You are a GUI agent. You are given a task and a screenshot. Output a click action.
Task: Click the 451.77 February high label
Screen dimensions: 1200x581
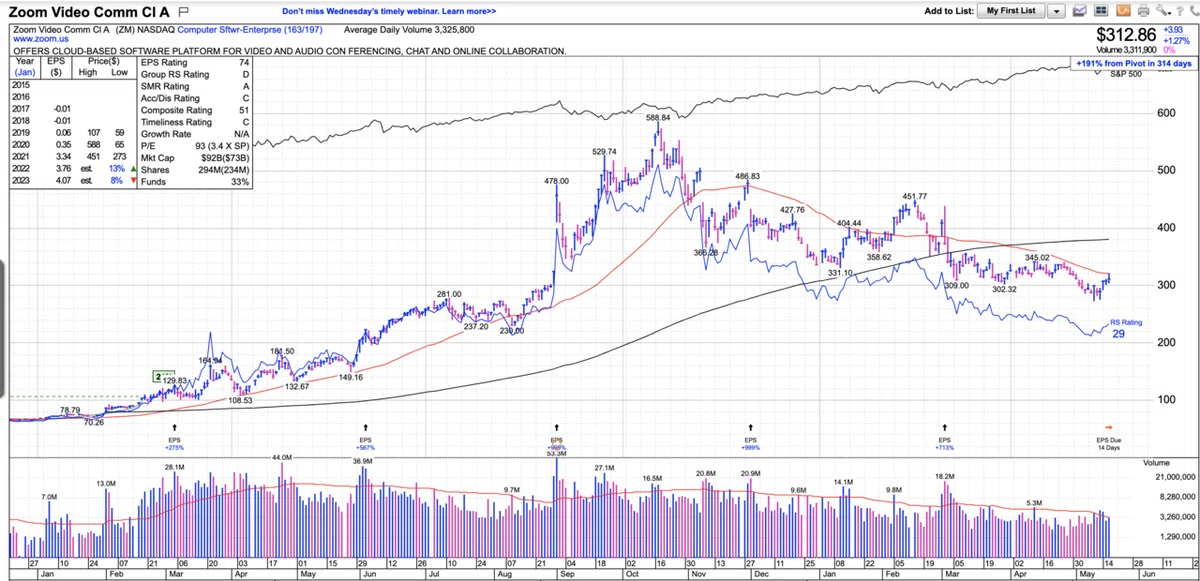pyautogui.click(x=914, y=196)
